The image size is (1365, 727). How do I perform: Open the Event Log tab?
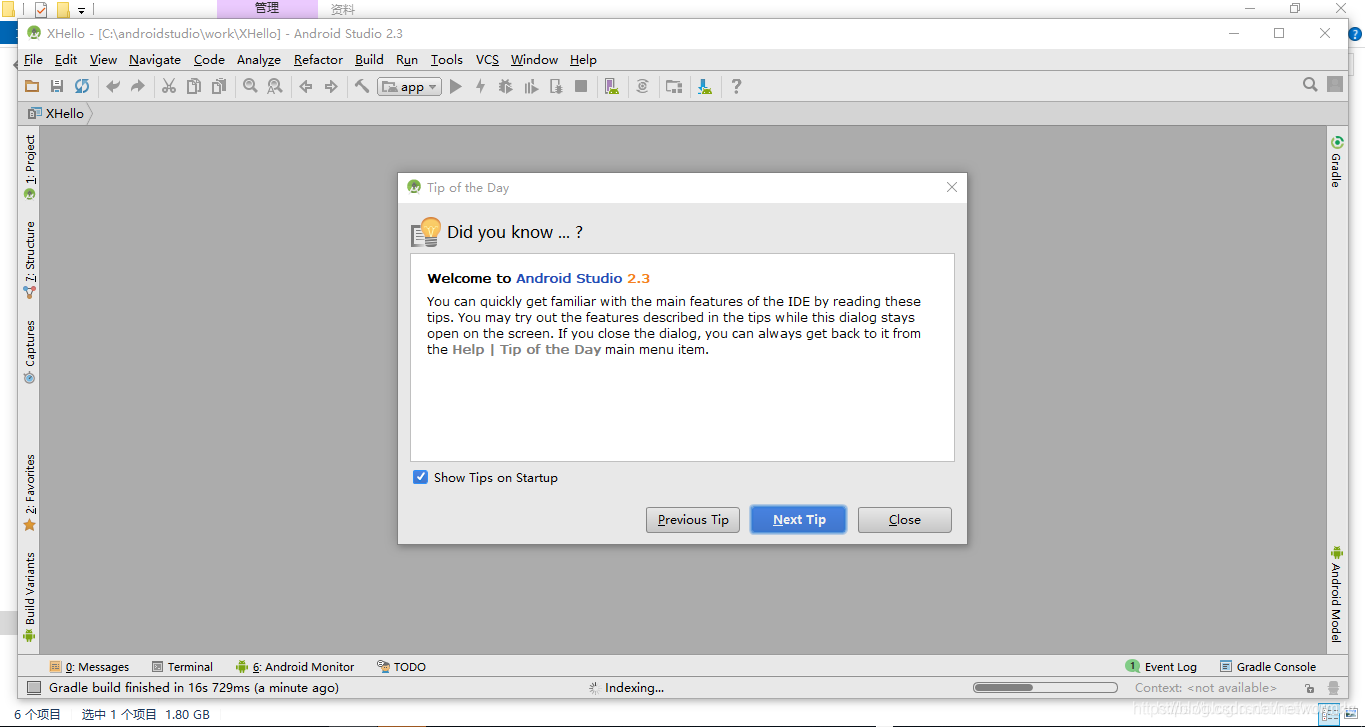[1161, 667]
